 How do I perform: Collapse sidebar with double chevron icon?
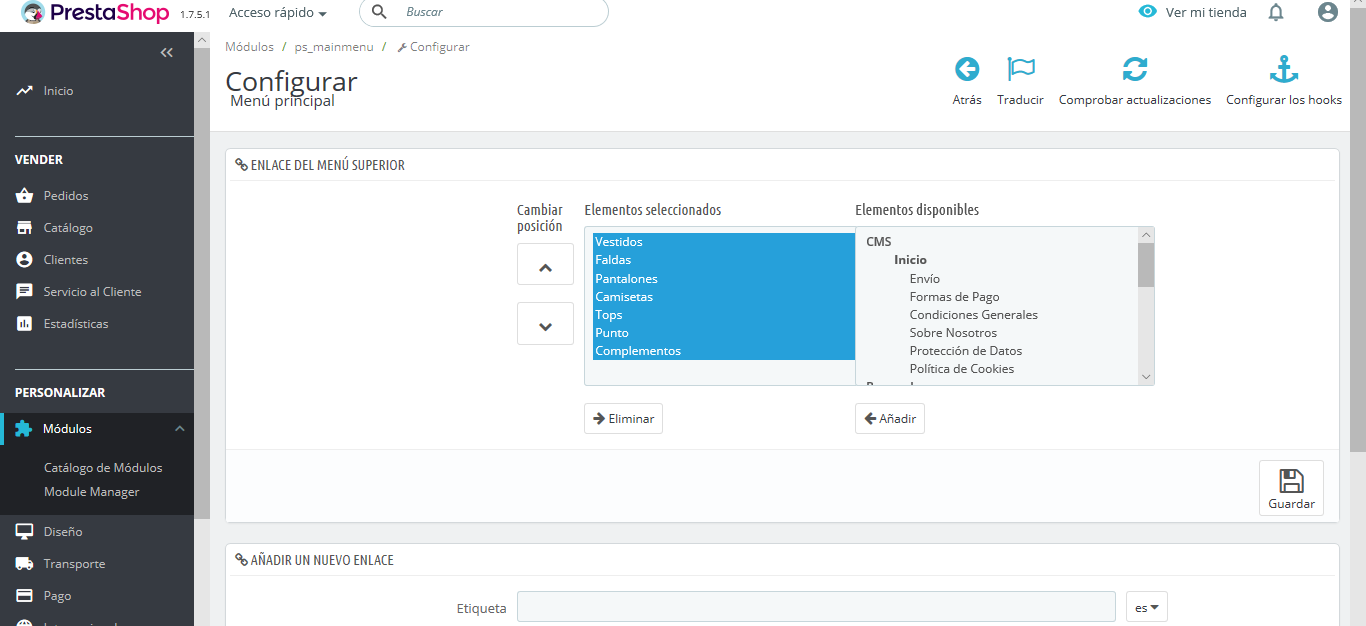point(167,53)
